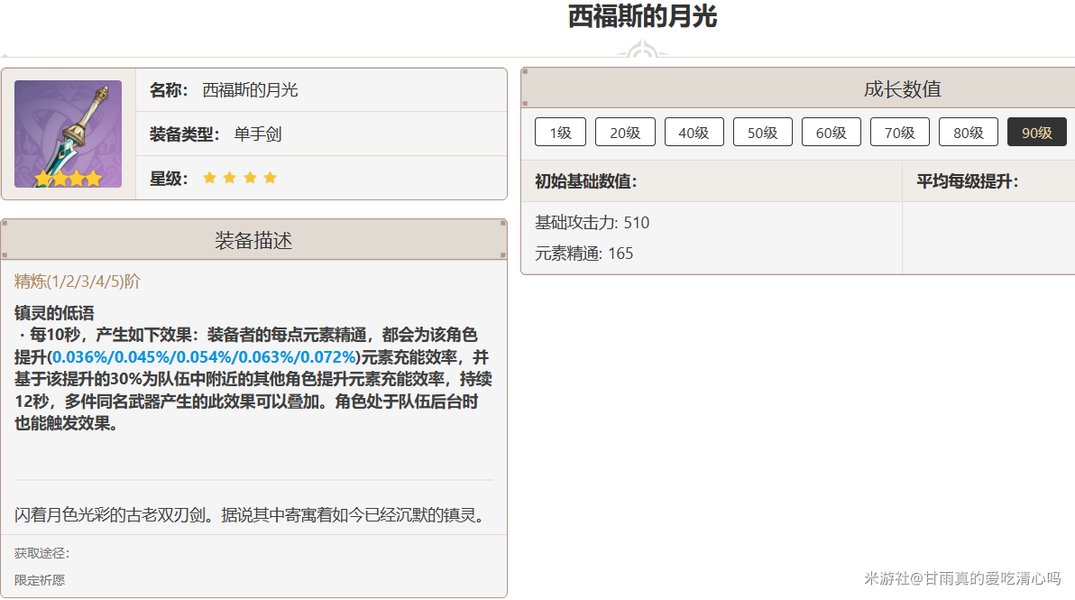
Task: Switch to the 40级 level values
Action: (694, 132)
